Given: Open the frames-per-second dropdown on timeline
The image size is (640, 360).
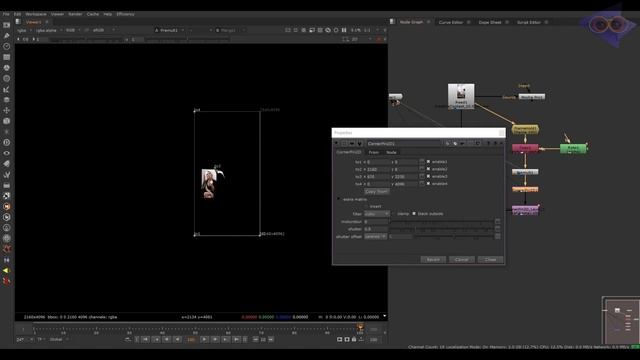Looking at the screenshot, I should coord(24,340).
